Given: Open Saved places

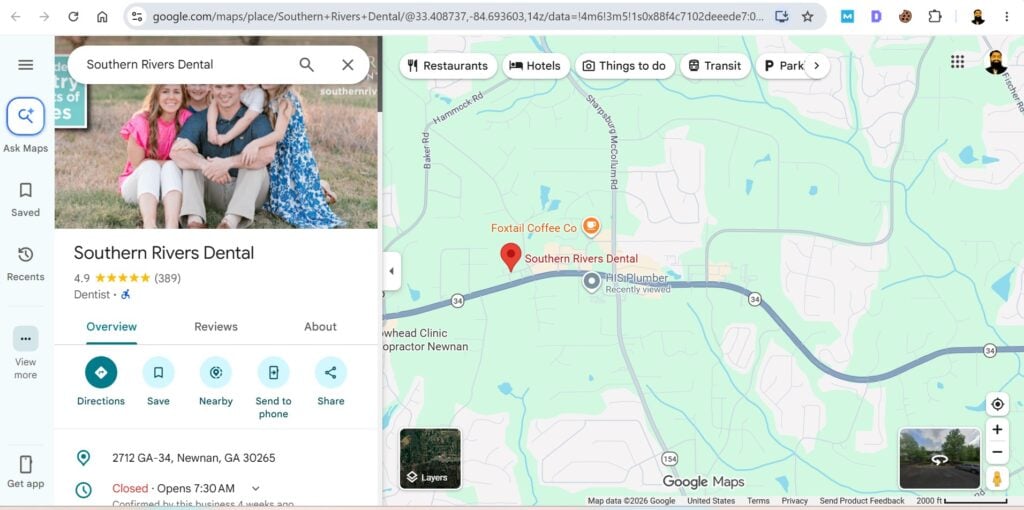Looking at the screenshot, I should pos(25,199).
